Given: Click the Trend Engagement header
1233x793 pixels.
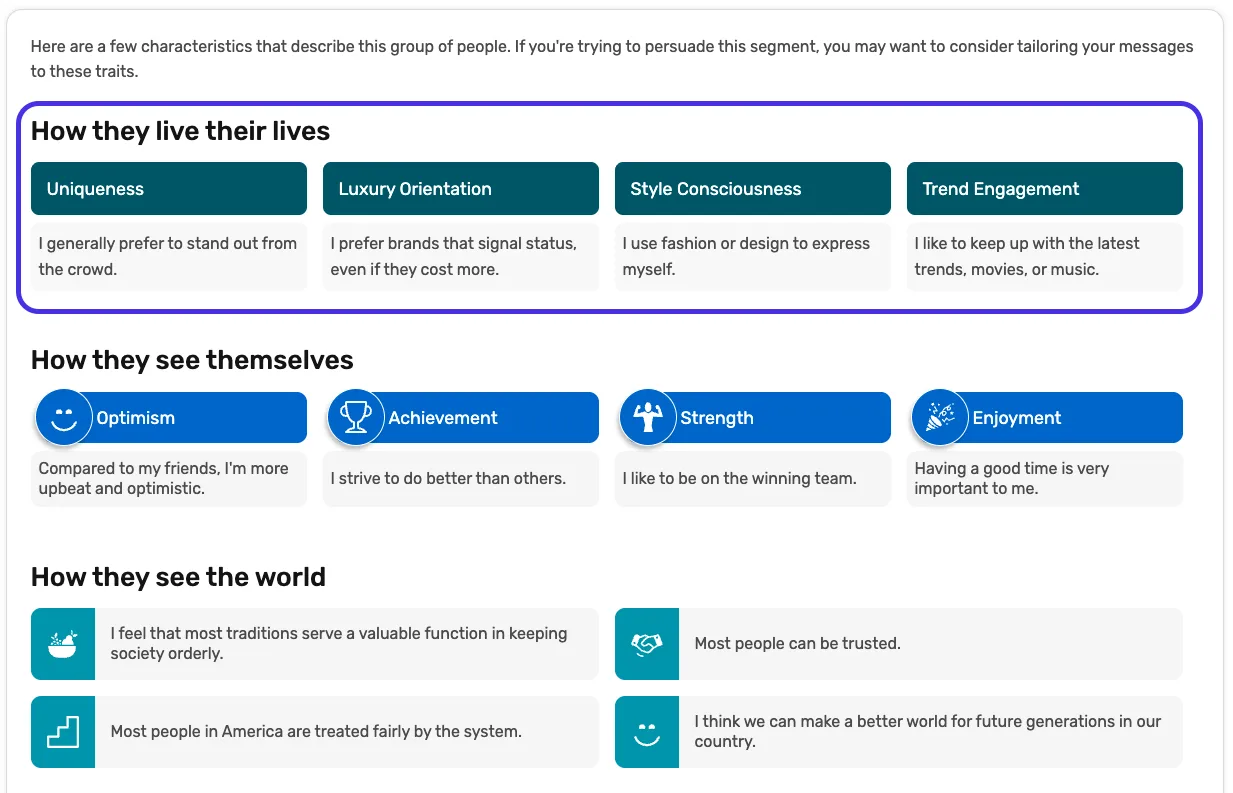Looking at the screenshot, I should [1044, 189].
